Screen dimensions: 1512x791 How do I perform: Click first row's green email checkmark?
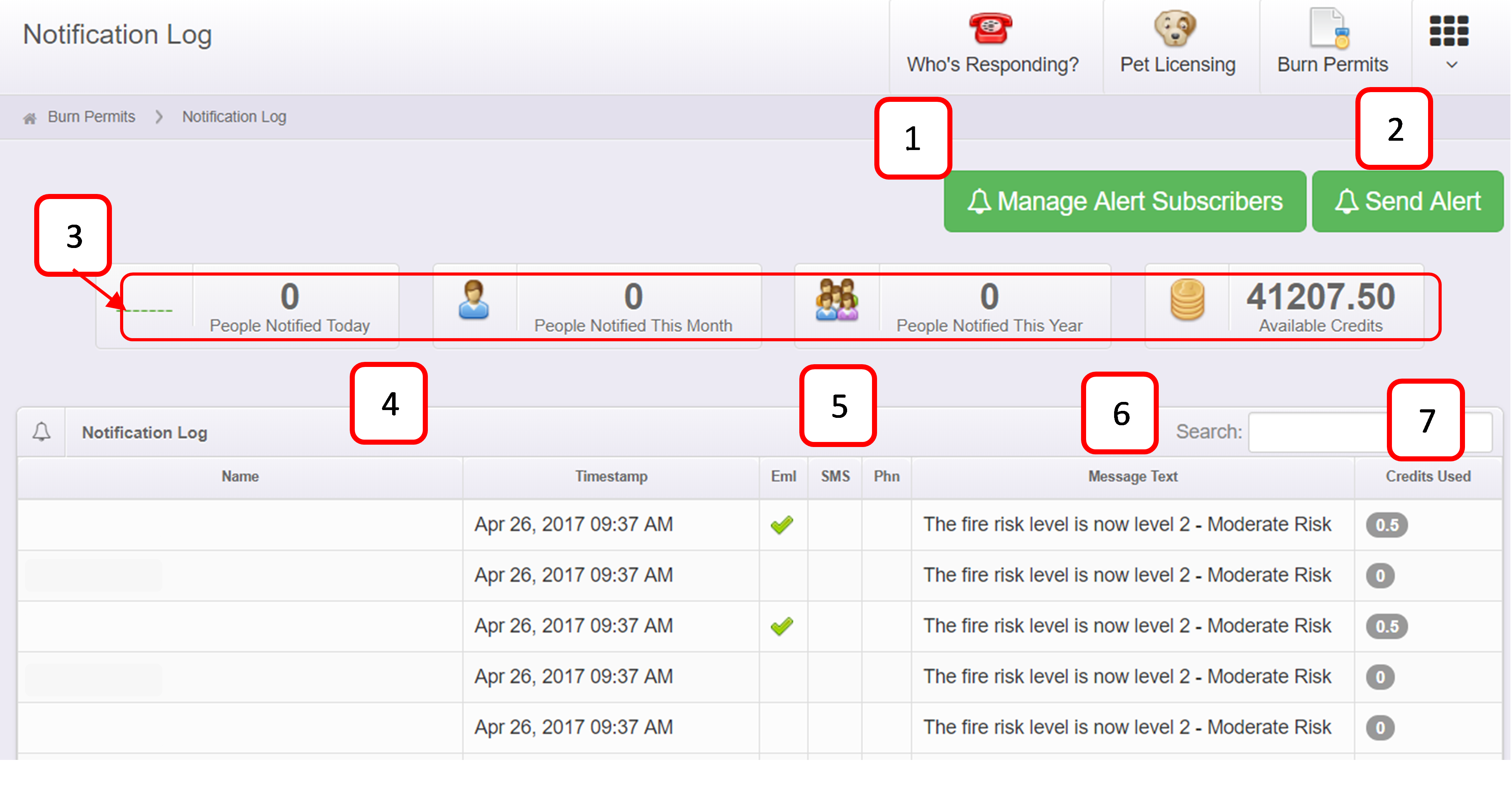click(782, 524)
